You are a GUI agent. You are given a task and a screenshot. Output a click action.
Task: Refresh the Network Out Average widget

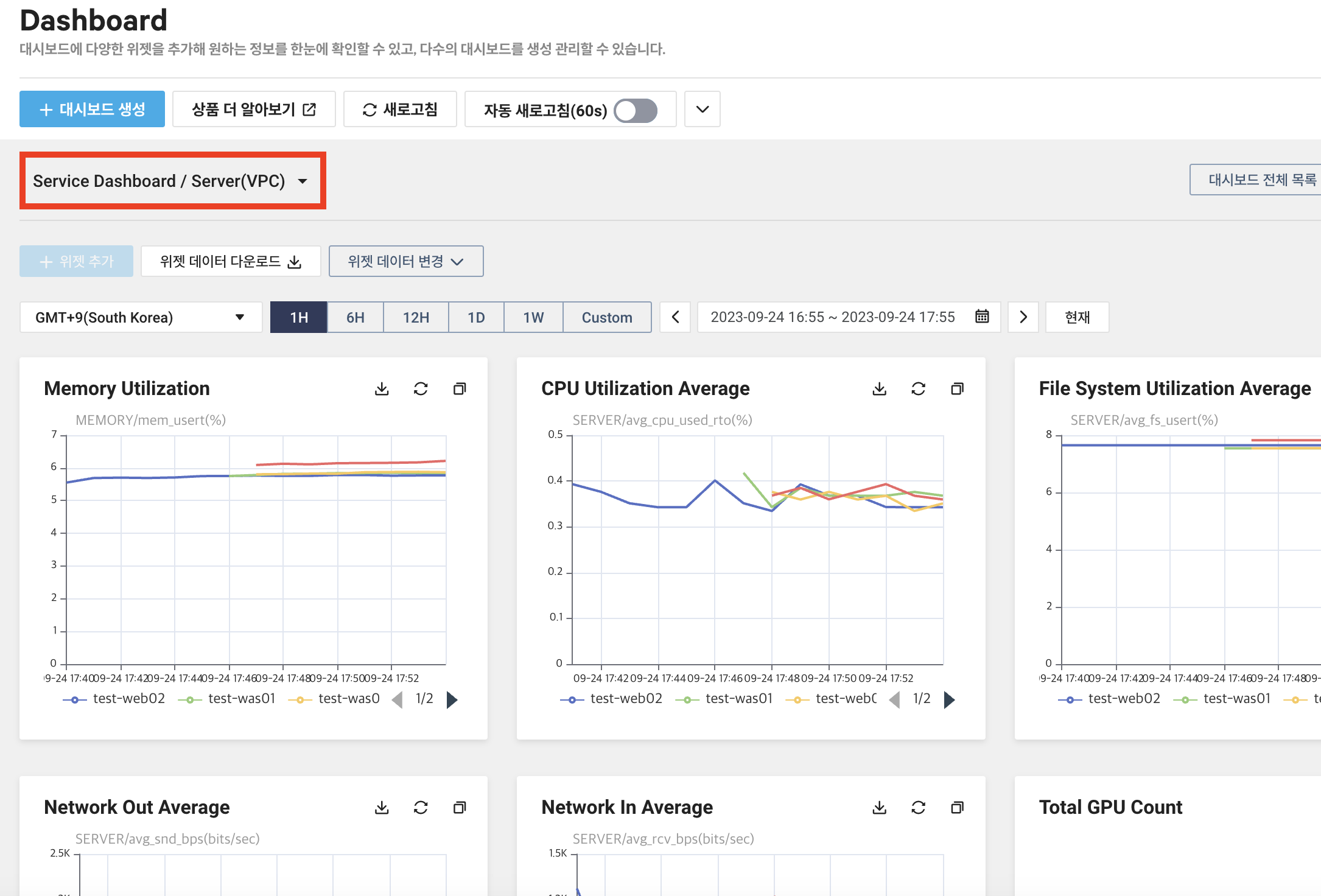click(x=421, y=808)
